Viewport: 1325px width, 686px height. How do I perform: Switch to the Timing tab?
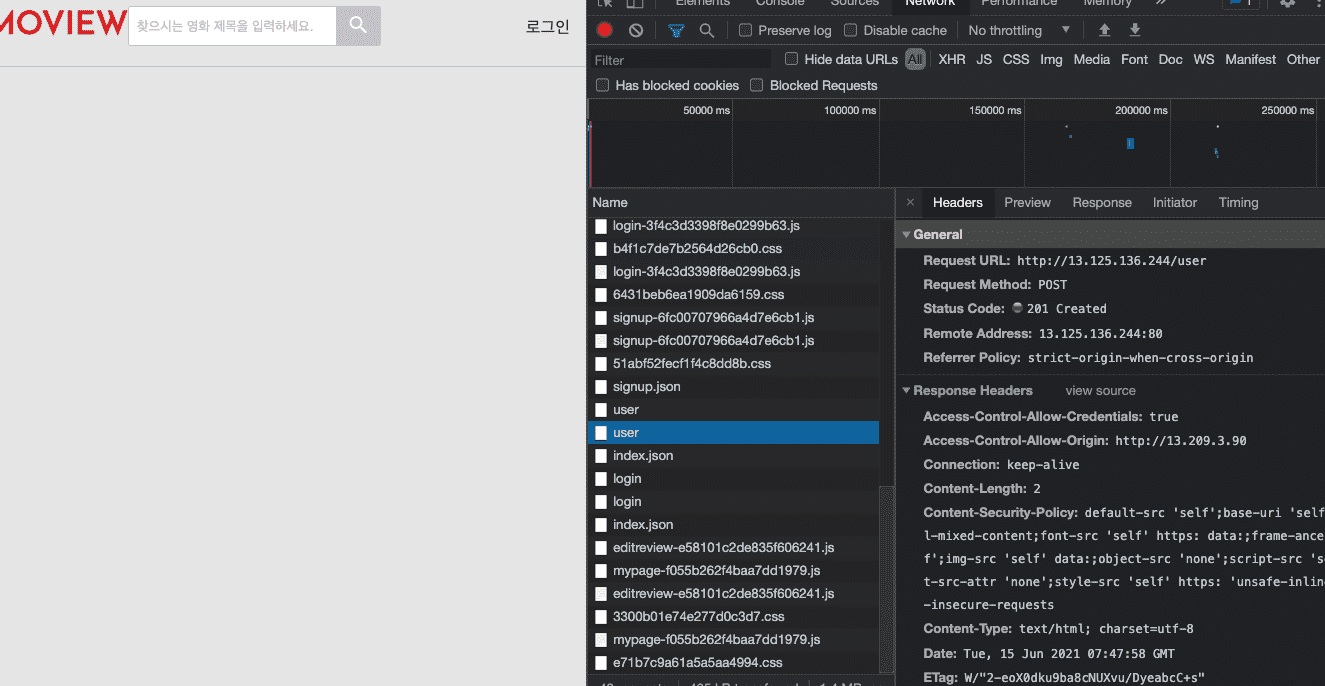click(x=1238, y=202)
